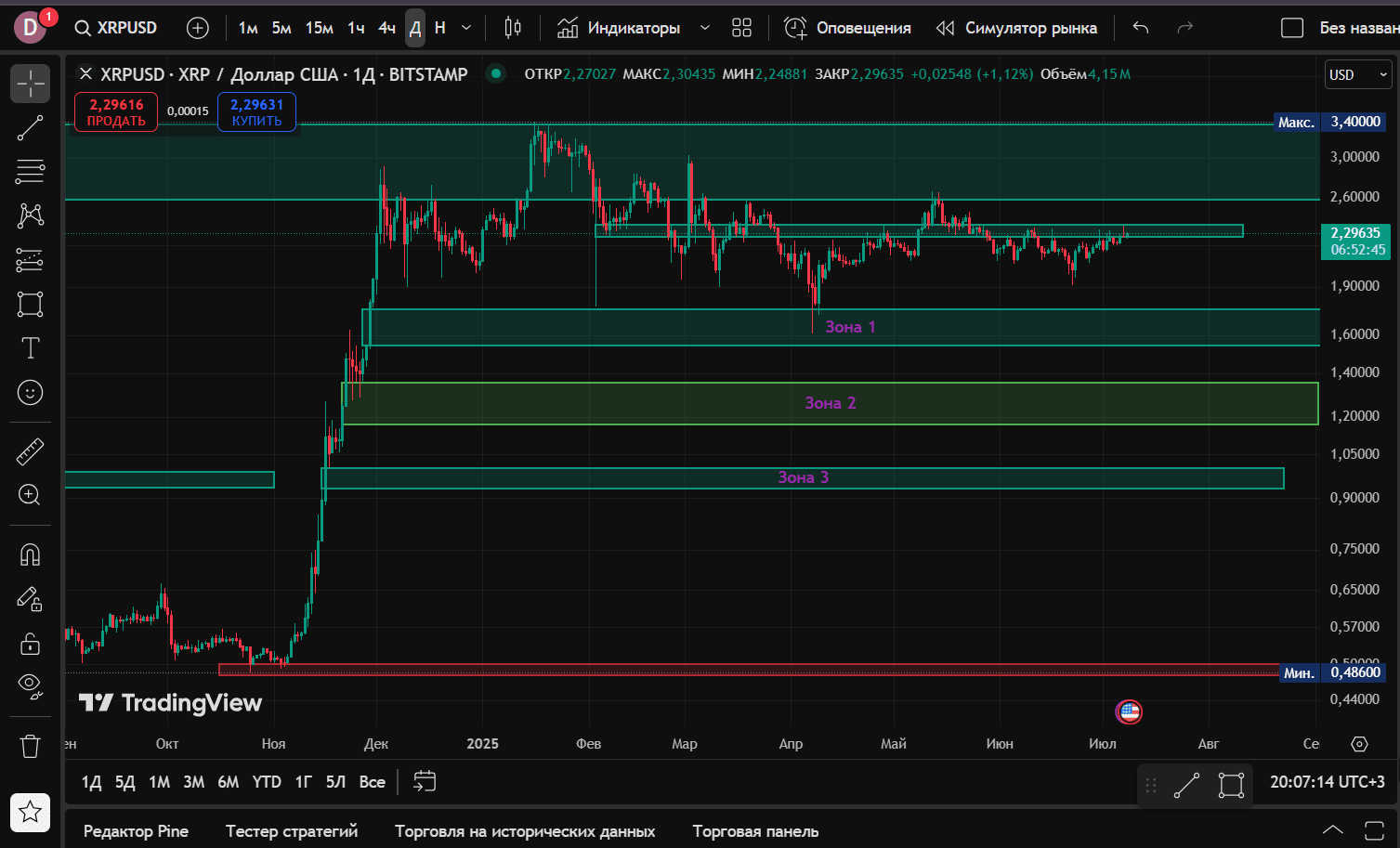Viewport: 1400px width, 848px height.
Task: Set date range to YTD
Action: (x=267, y=782)
